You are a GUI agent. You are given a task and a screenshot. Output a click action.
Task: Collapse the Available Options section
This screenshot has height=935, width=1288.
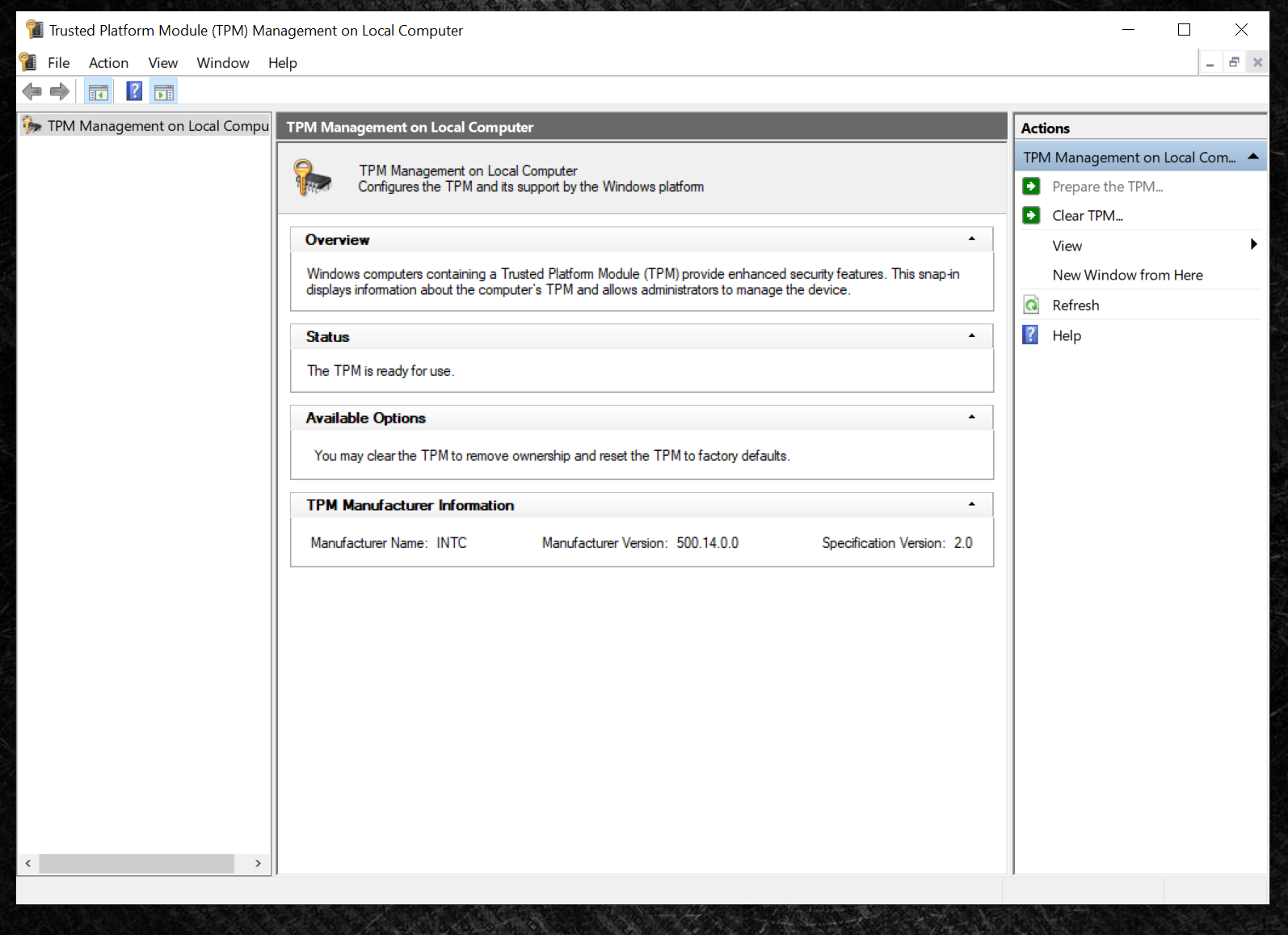click(x=971, y=418)
